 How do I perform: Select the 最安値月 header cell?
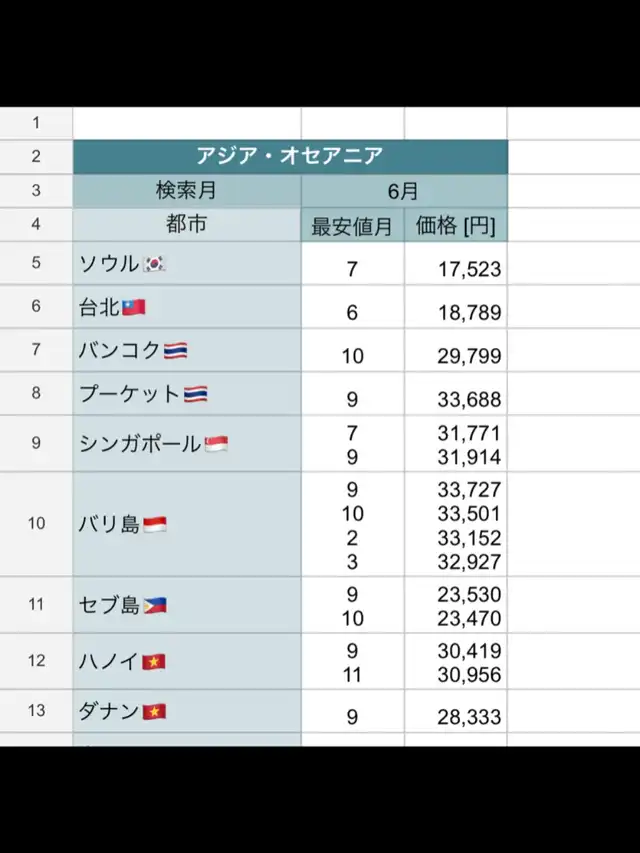pyautogui.click(x=353, y=226)
